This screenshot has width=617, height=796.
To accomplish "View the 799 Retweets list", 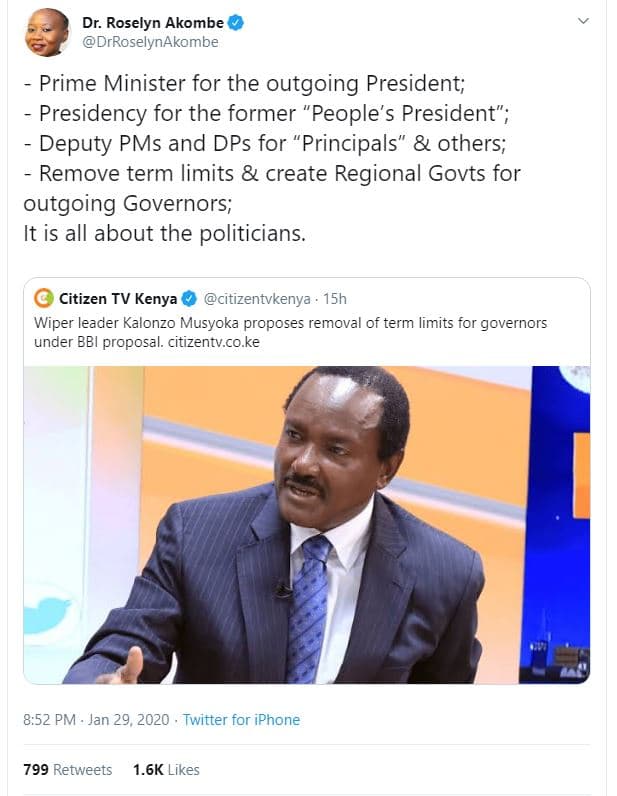I will tap(67, 769).
